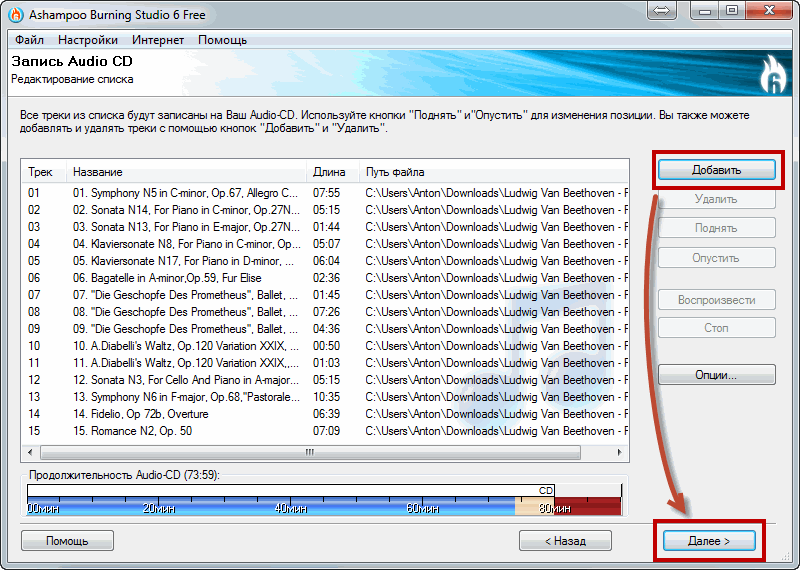The image size is (800, 570).
Task: Select track 09 Die Geschopfe Des Prometheus
Action: pos(325,329)
